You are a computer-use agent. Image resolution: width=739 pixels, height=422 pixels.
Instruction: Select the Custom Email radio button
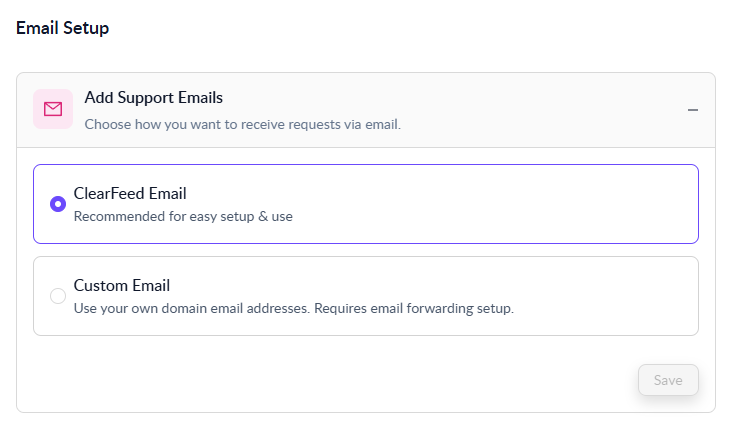tap(58, 296)
